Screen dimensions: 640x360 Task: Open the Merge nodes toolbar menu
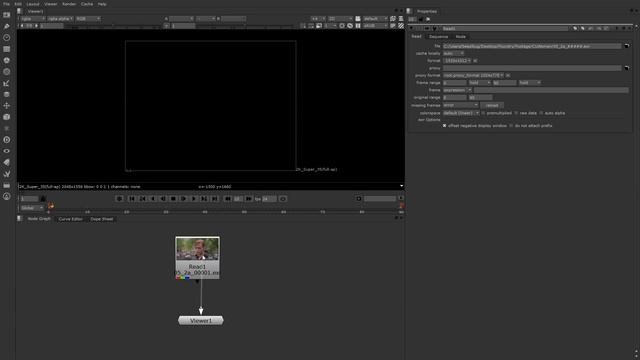click(7, 94)
